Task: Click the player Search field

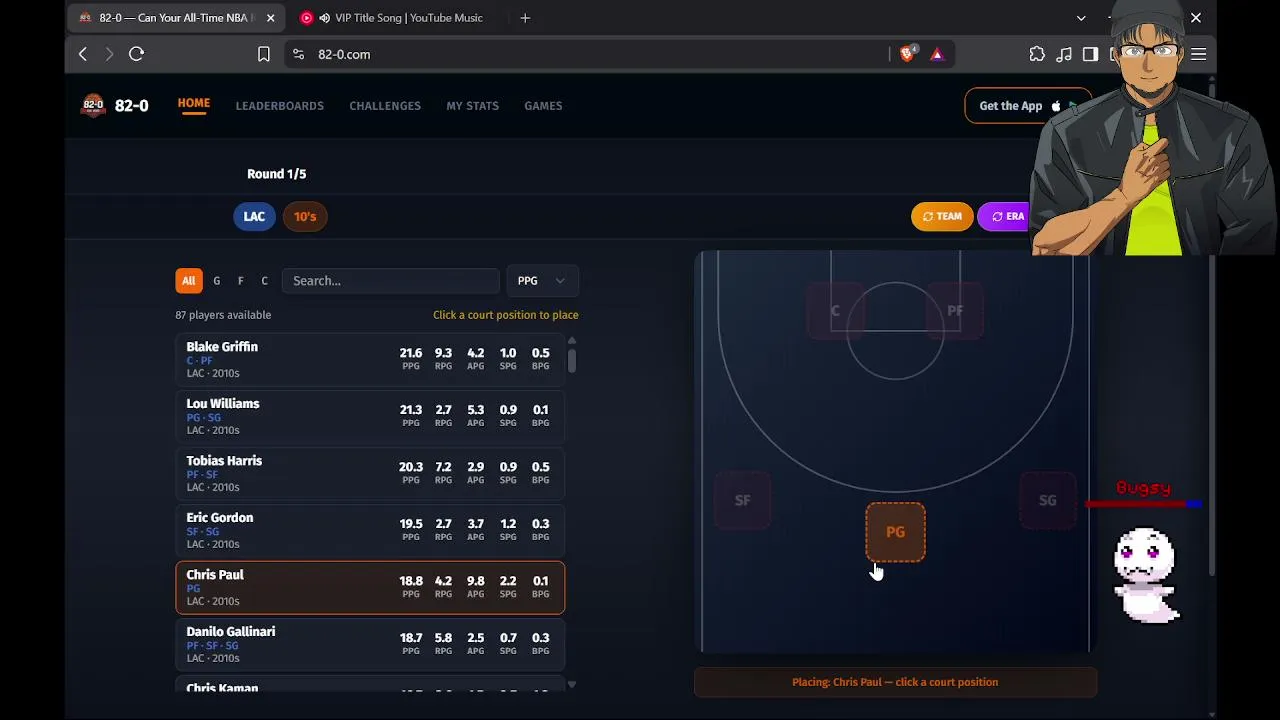Action: click(x=390, y=281)
